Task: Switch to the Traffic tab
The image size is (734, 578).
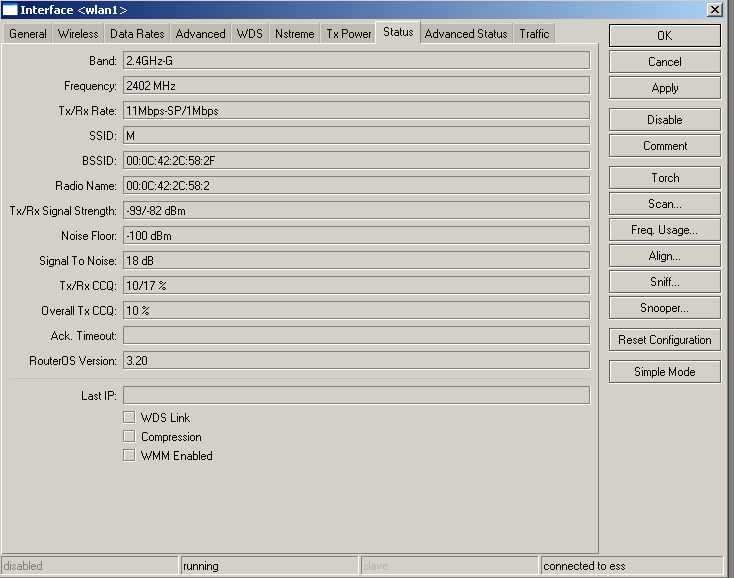Action: (x=534, y=34)
